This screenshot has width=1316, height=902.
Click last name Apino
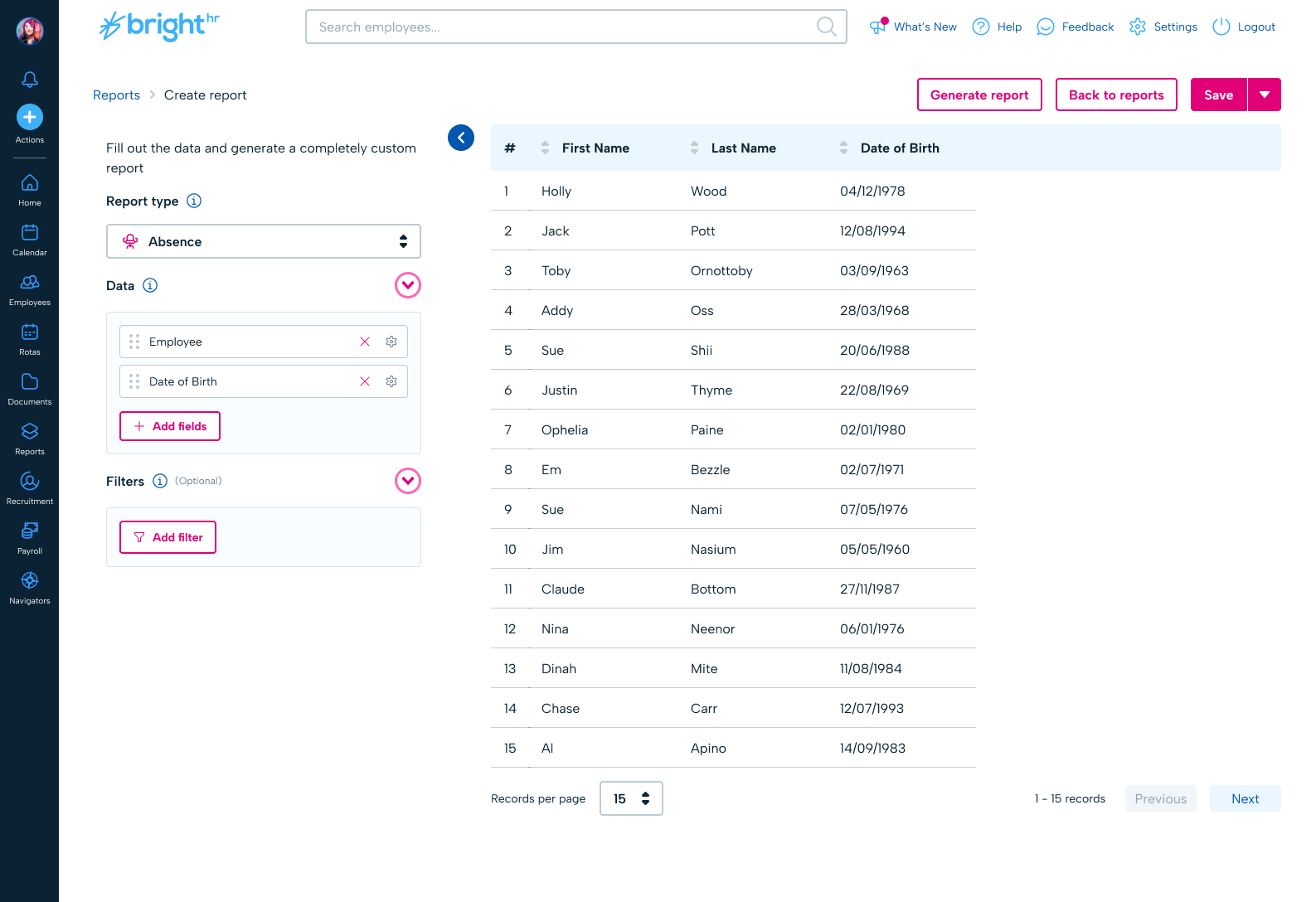tap(708, 748)
